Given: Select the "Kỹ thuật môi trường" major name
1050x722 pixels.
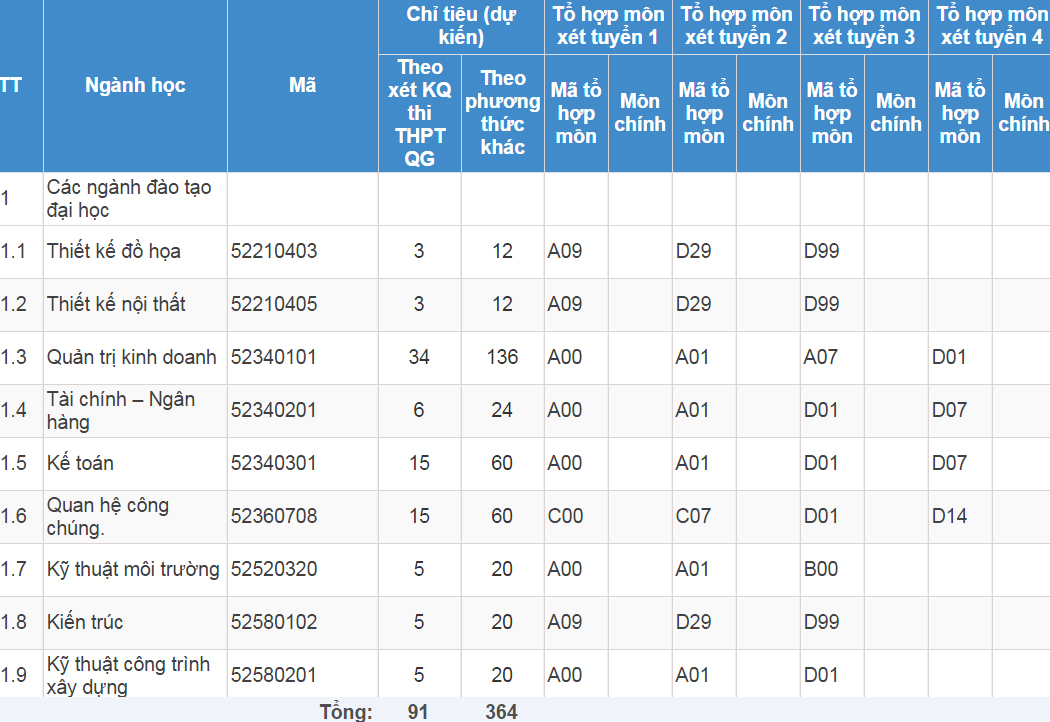Looking at the screenshot, I should pyautogui.click(x=133, y=569).
